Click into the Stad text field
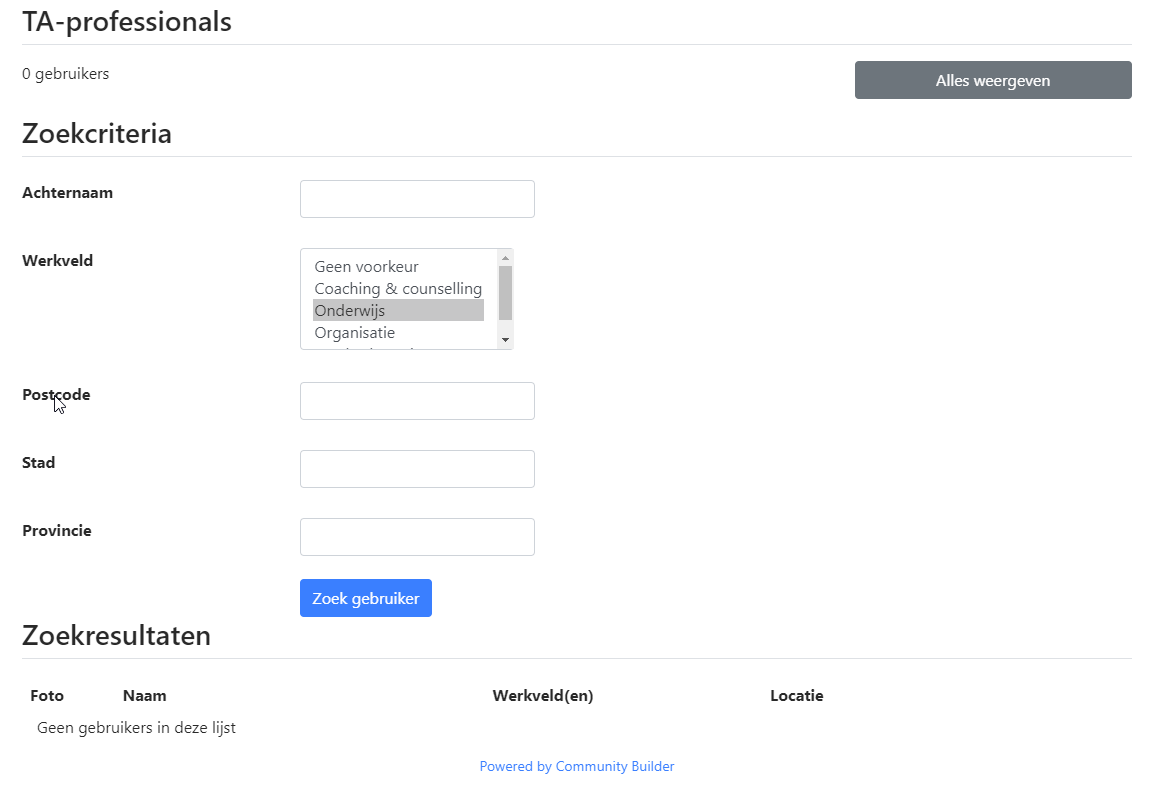Viewport: 1153px width, 786px height. [417, 468]
